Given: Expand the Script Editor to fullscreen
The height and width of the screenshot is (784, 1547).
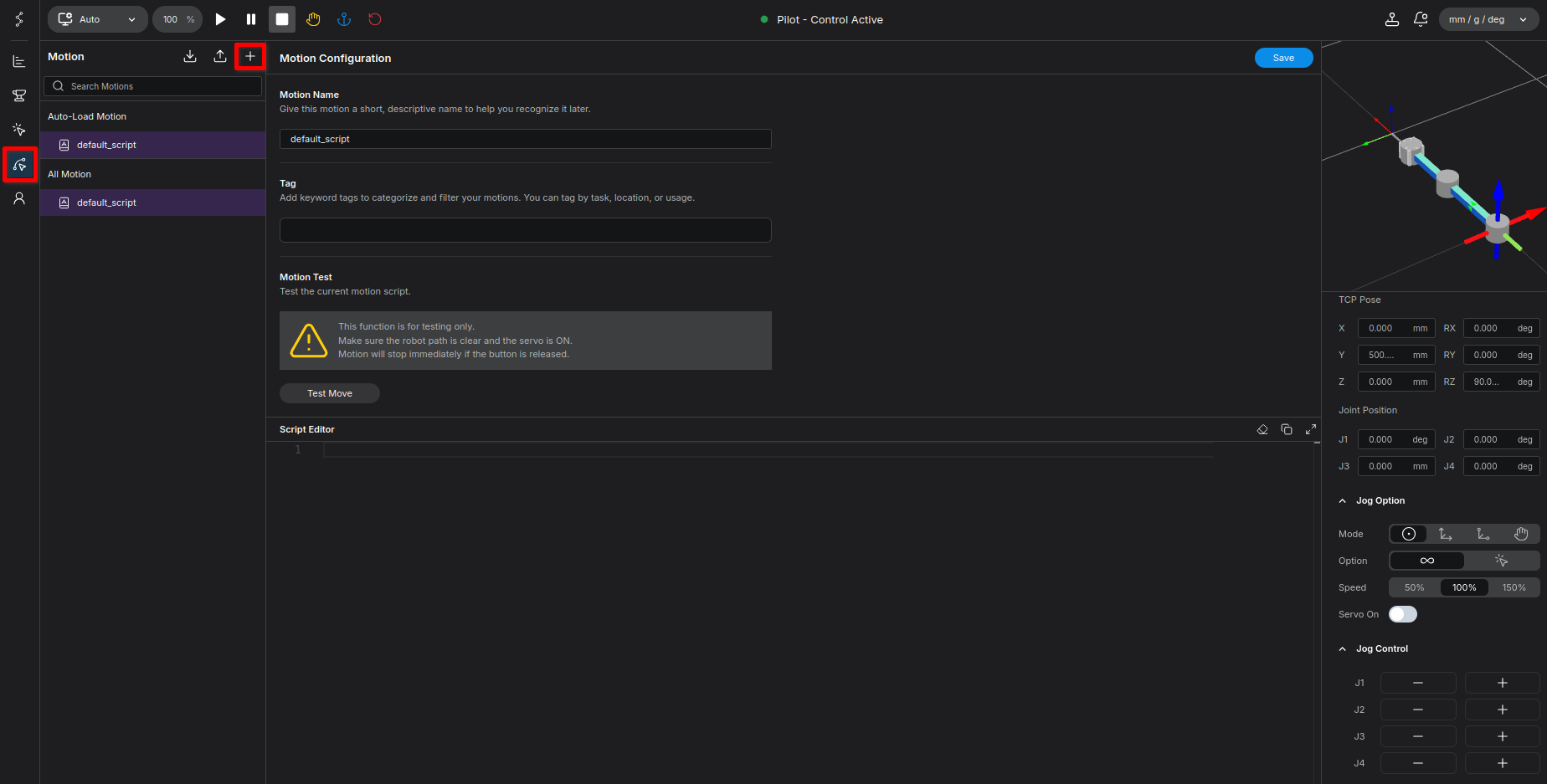Looking at the screenshot, I should click(1311, 429).
